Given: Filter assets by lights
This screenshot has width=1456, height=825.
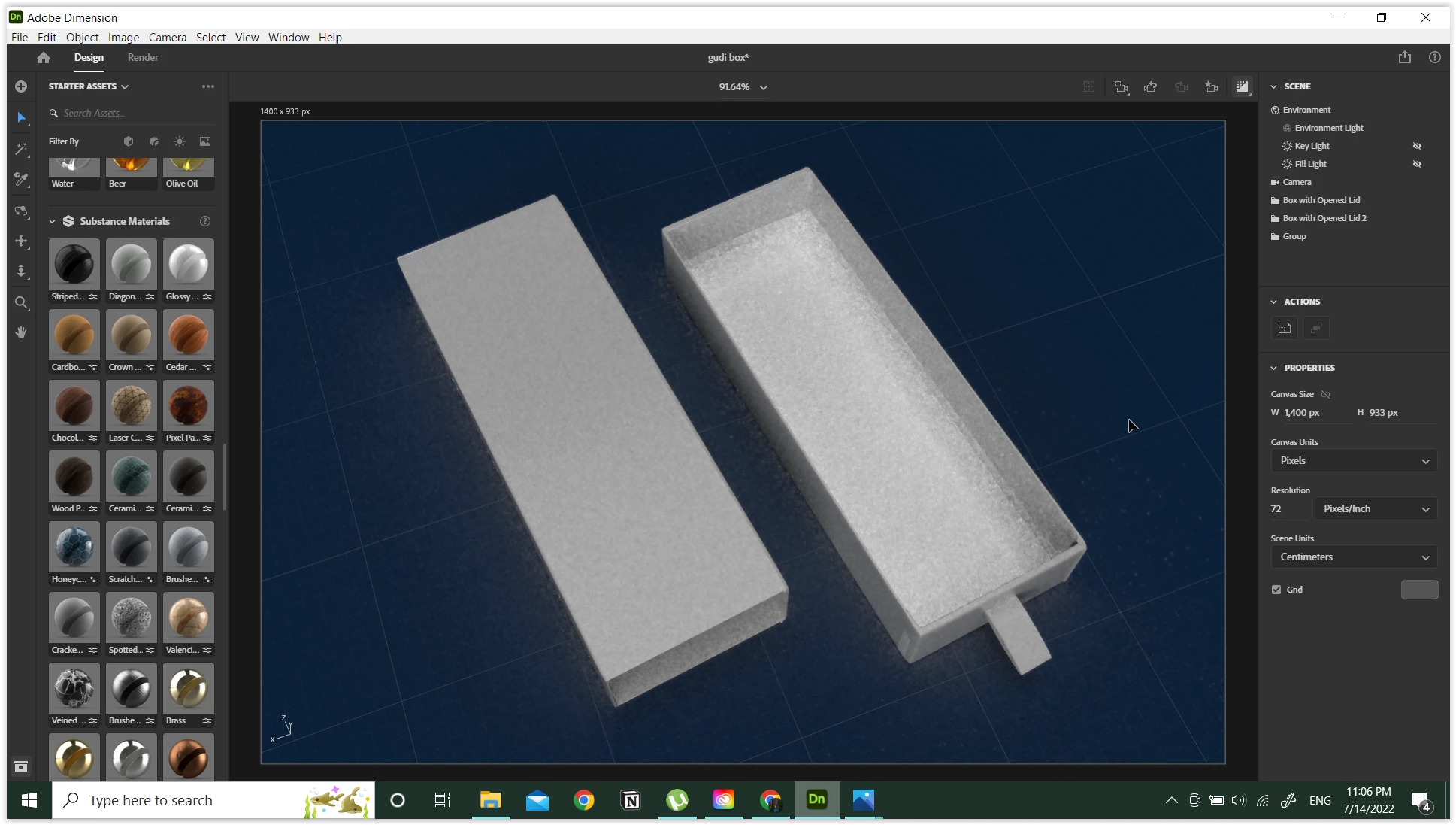Looking at the screenshot, I should [179, 141].
